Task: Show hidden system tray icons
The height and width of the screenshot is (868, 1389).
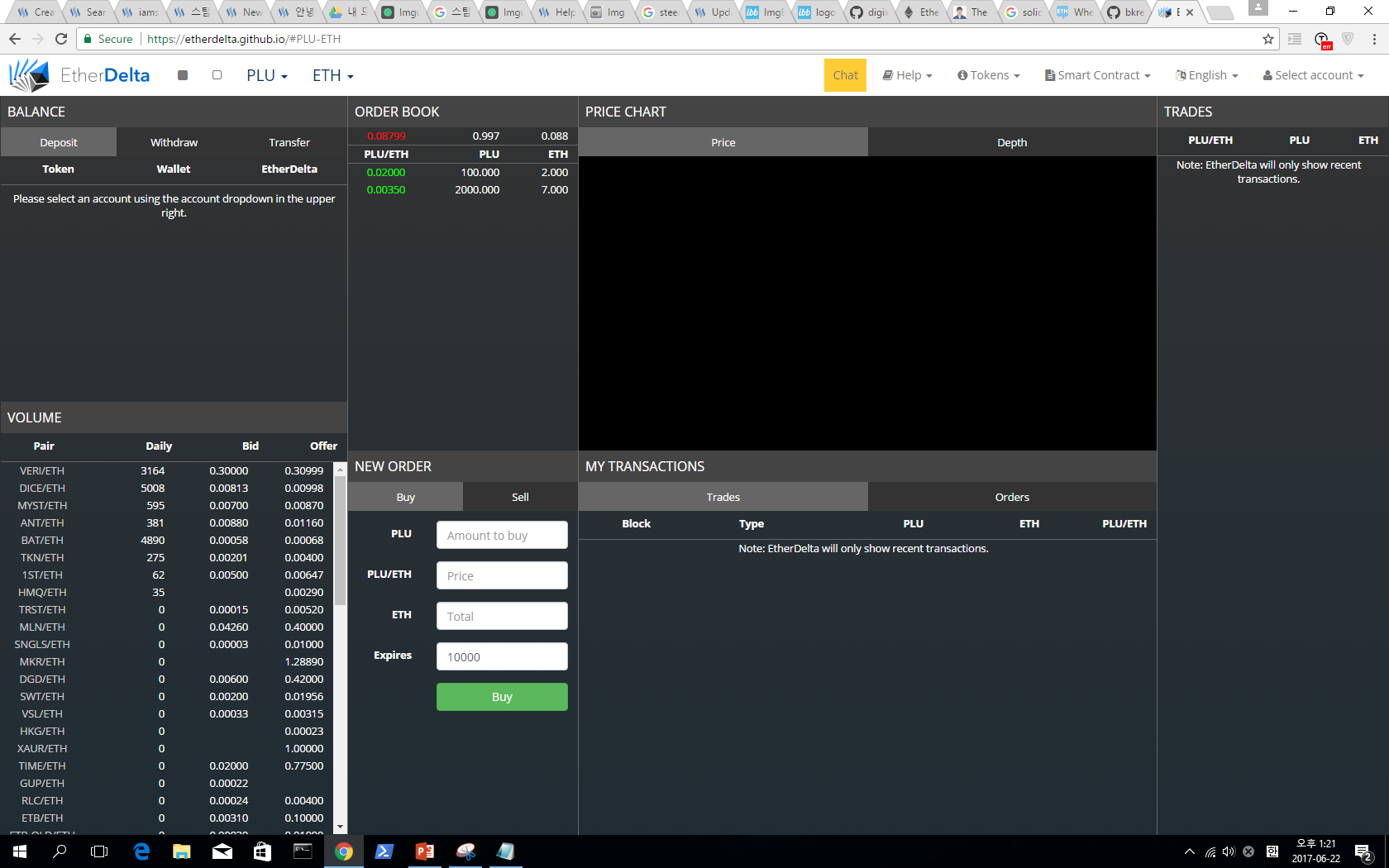Action: click(x=1190, y=851)
